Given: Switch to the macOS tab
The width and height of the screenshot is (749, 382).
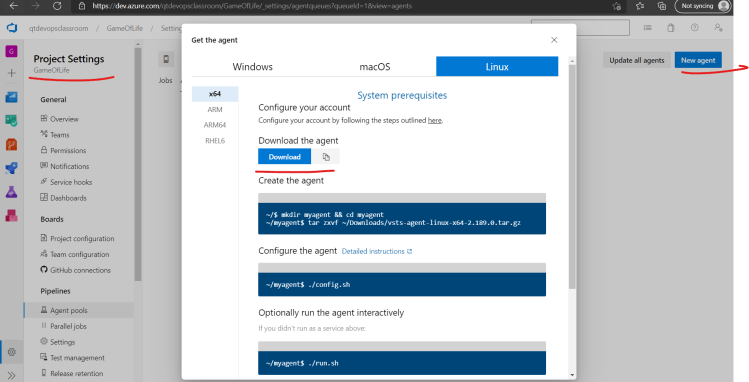Looking at the screenshot, I should coord(374,66).
